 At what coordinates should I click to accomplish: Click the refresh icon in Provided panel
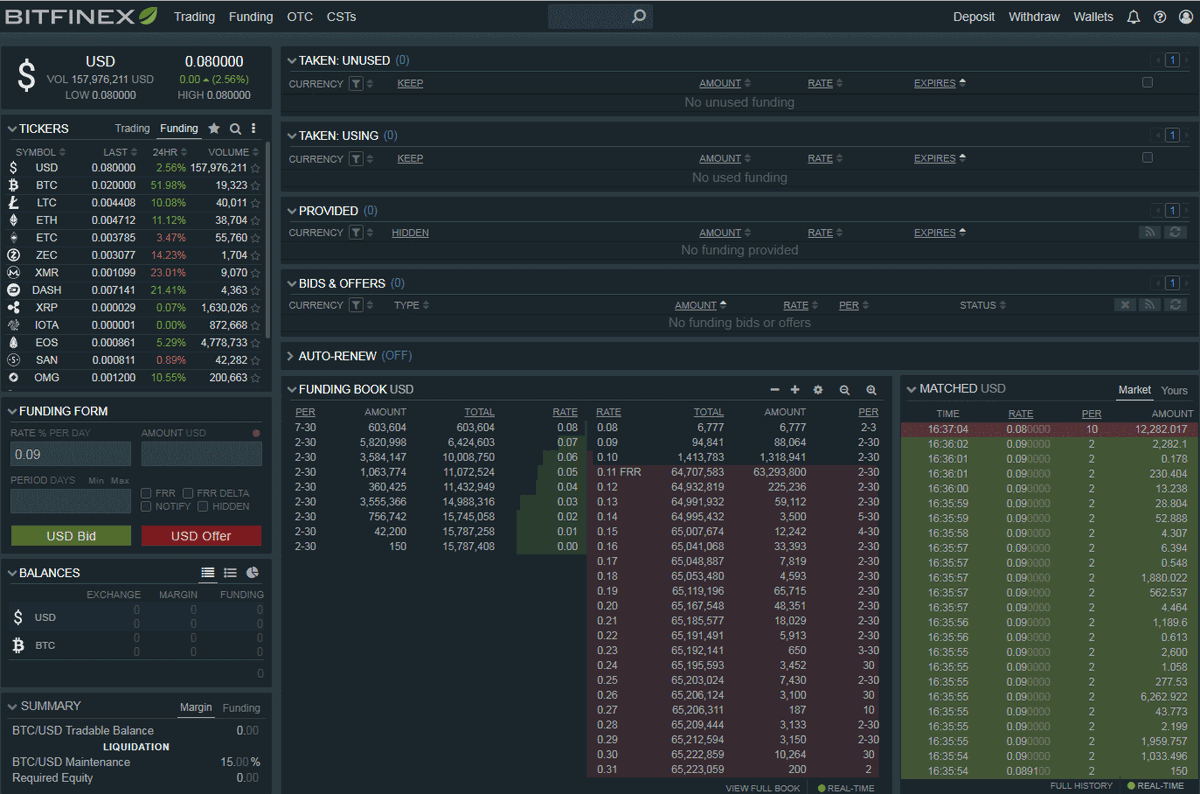click(1176, 232)
